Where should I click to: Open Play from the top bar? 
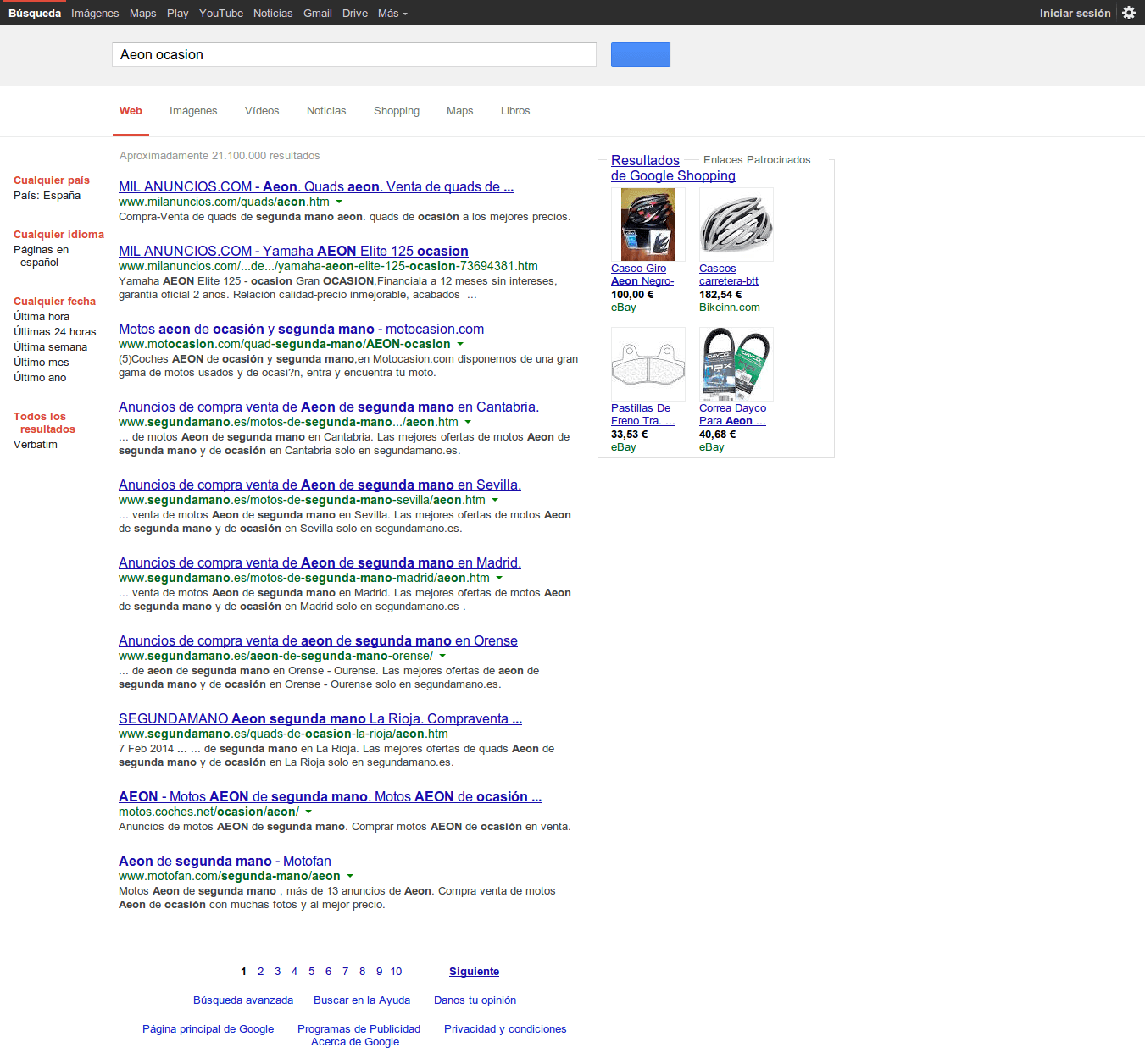(178, 13)
